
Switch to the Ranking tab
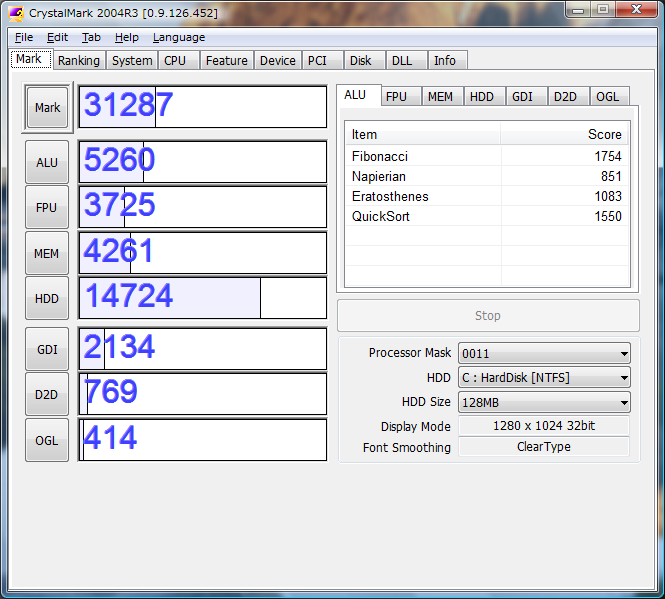[x=78, y=60]
